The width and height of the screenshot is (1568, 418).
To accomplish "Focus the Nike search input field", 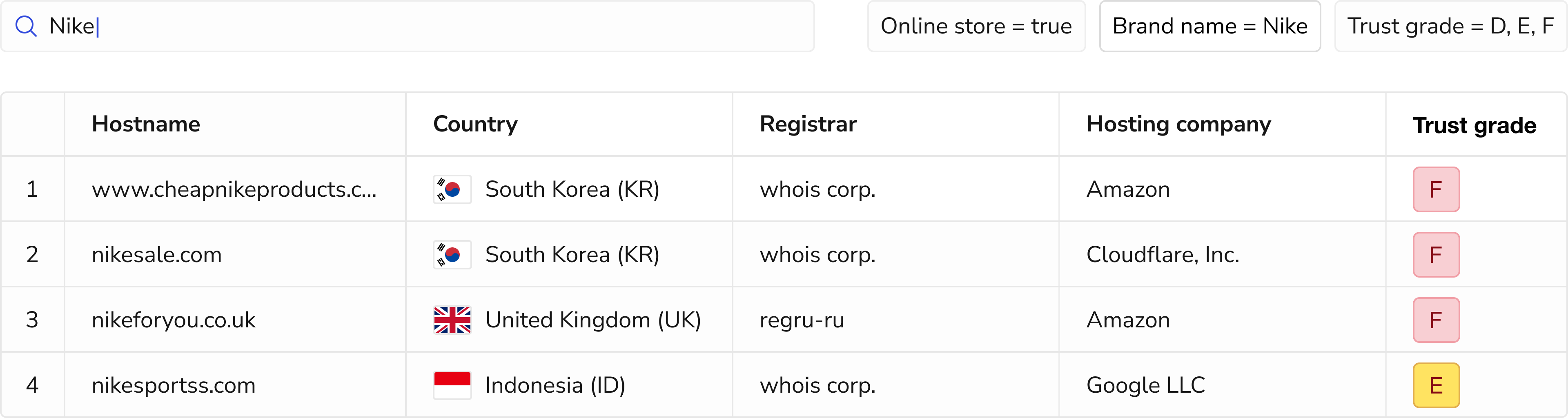I will [x=426, y=26].
